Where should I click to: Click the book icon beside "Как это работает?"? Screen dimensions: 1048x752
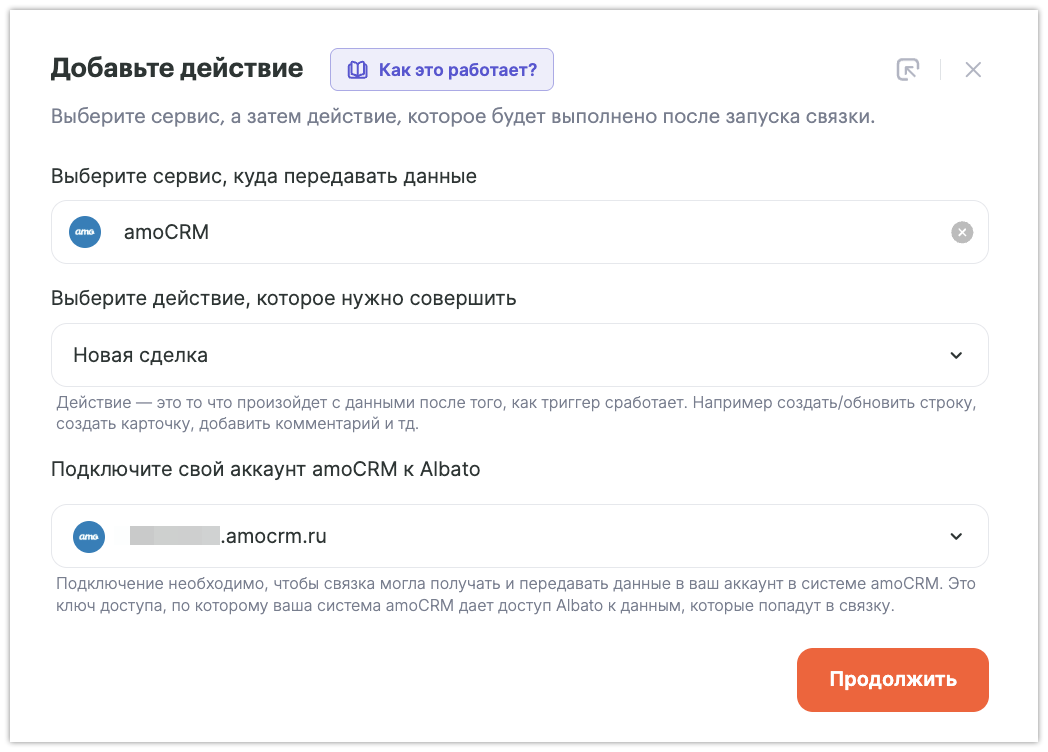(357, 70)
